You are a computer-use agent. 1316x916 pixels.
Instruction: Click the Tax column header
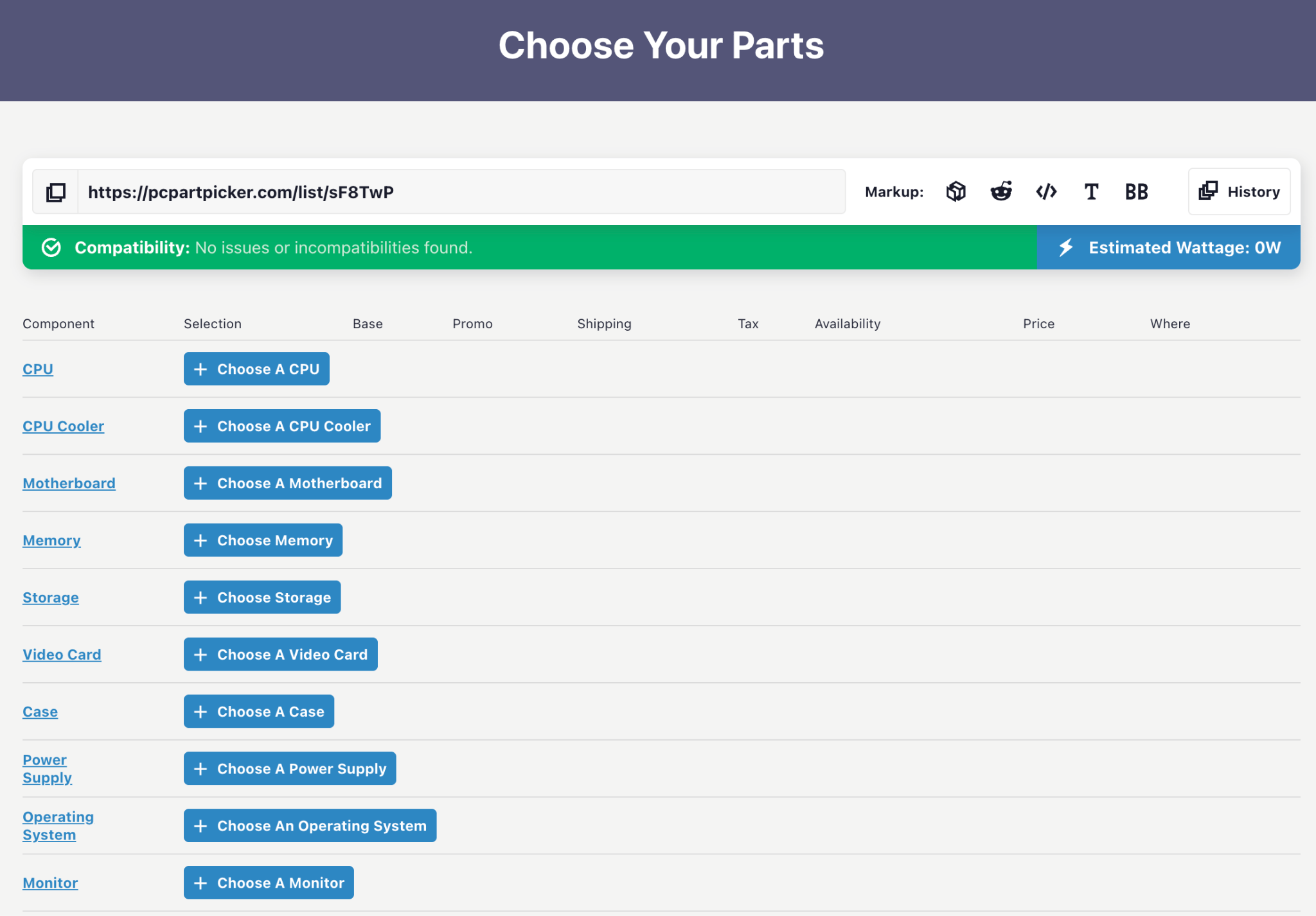[x=748, y=324]
